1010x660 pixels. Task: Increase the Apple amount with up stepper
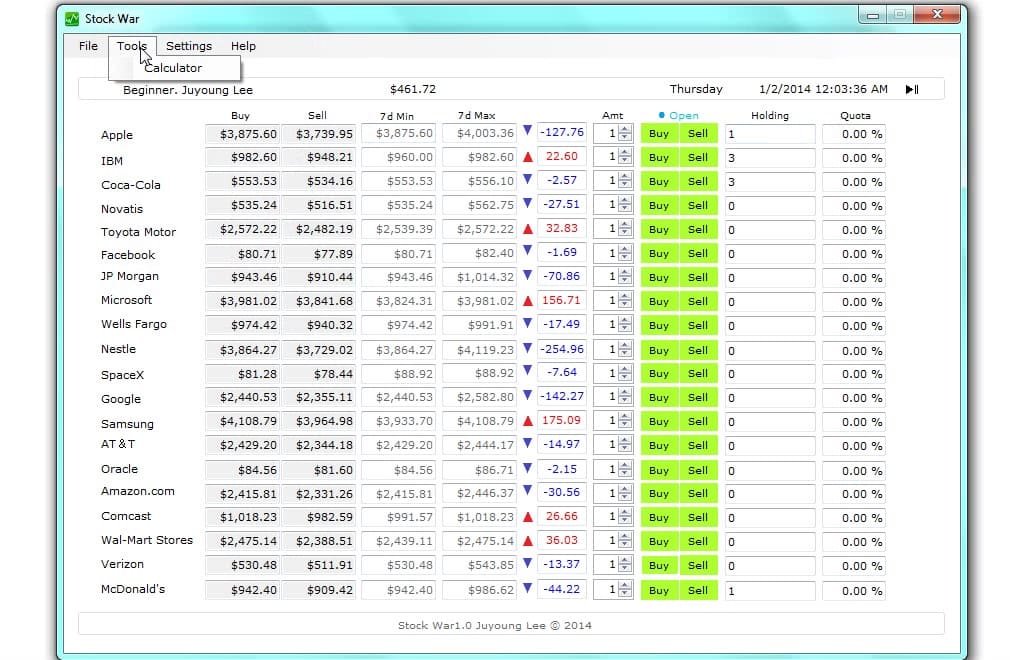point(625,129)
